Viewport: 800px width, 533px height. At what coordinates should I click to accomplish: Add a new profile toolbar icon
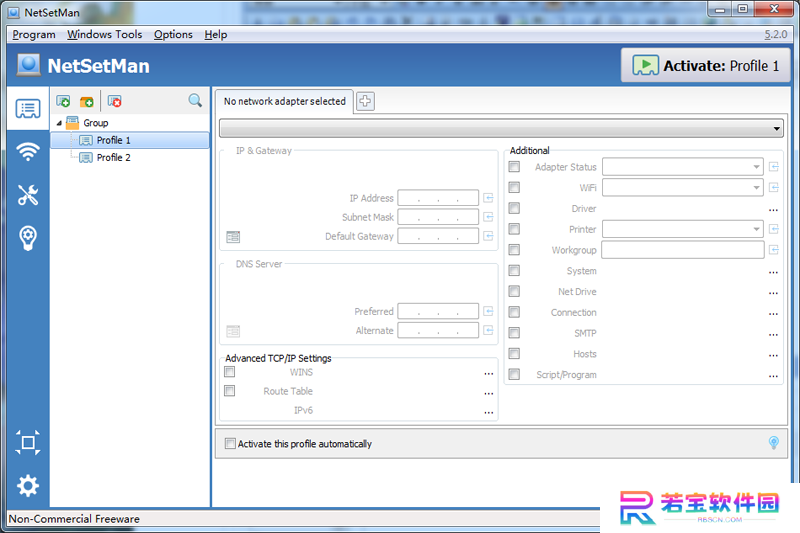[63, 101]
